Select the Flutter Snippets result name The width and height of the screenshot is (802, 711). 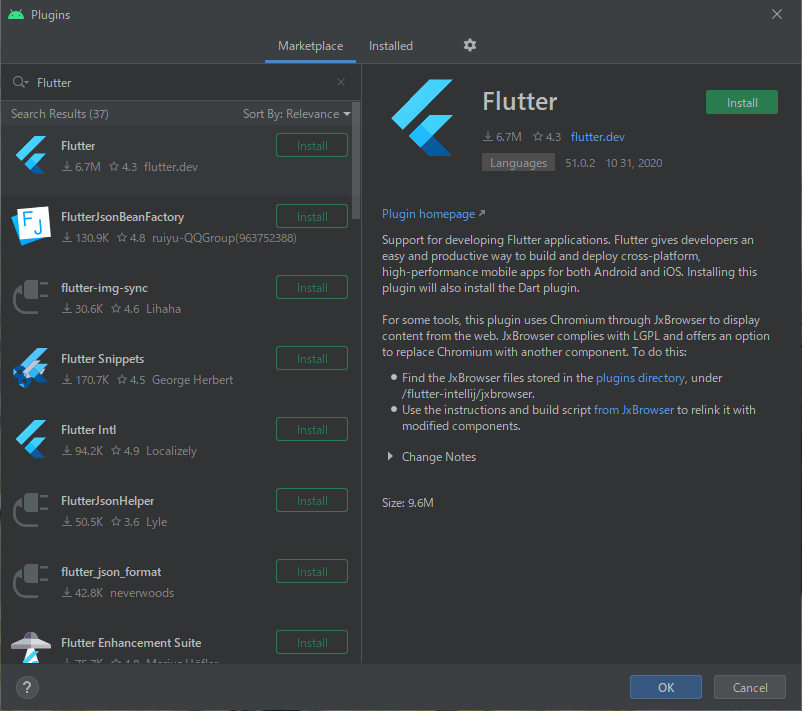pos(102,359)
